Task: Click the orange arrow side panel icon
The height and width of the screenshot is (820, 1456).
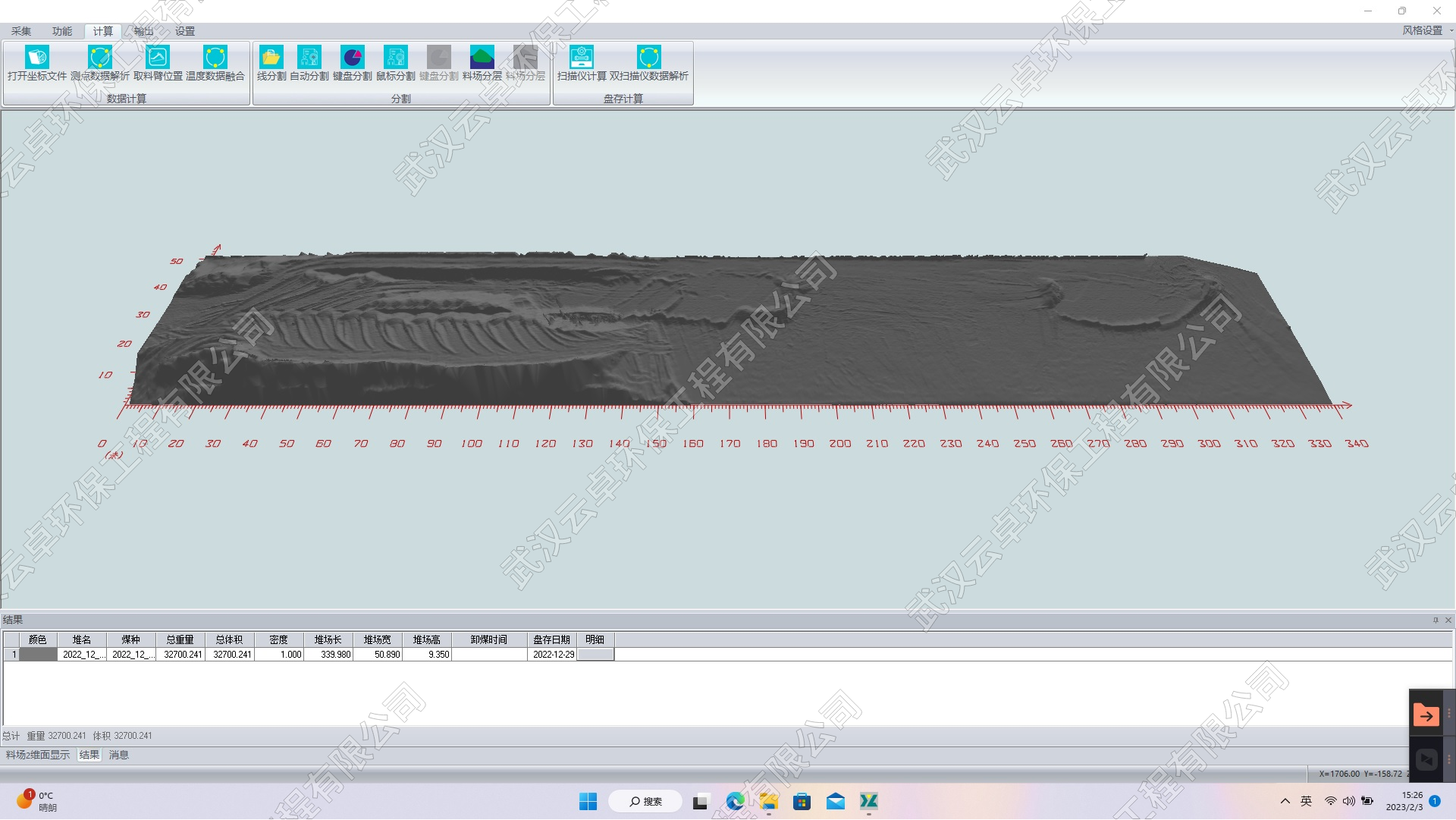Action: (1426, 715)
